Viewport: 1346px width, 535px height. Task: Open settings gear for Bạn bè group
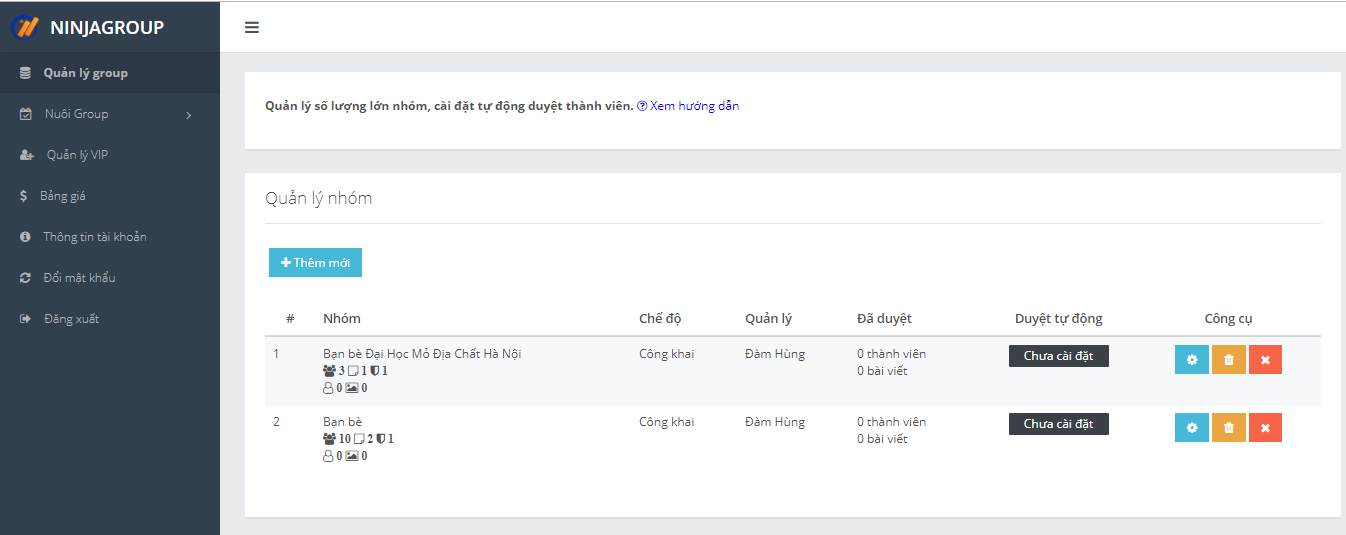coord(1191,427)
